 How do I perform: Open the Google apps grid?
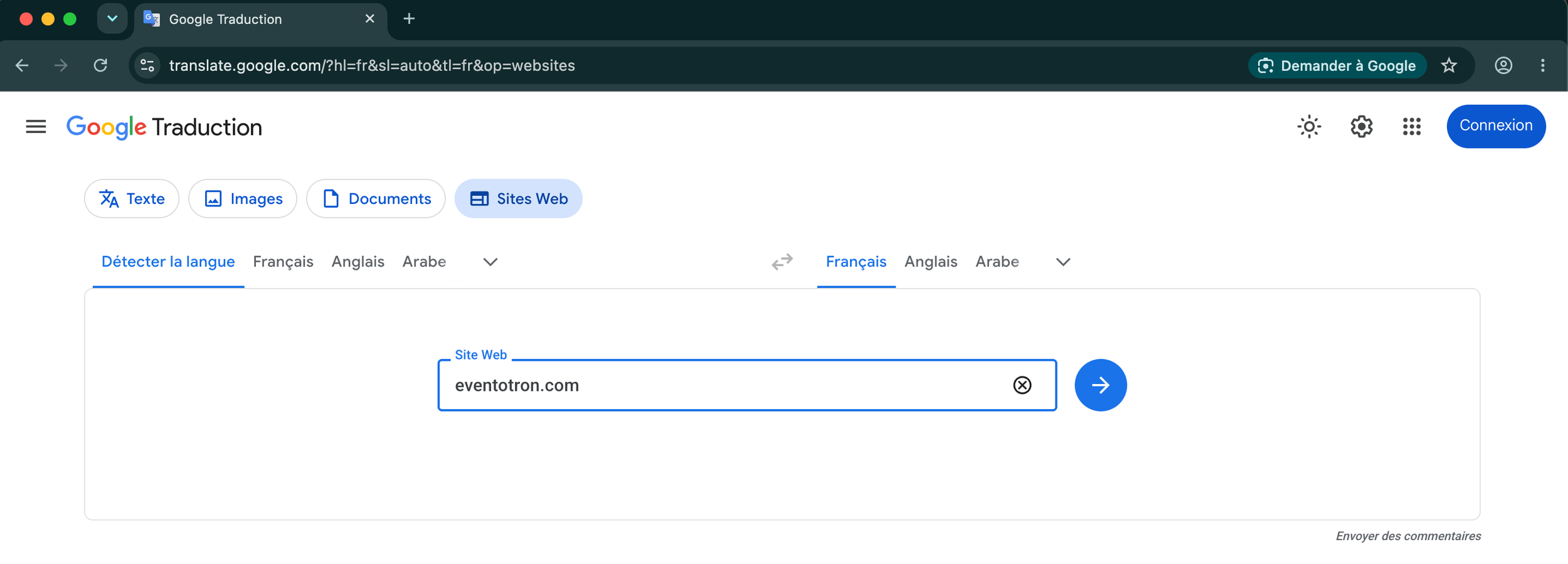click(x=1411, y=127)
